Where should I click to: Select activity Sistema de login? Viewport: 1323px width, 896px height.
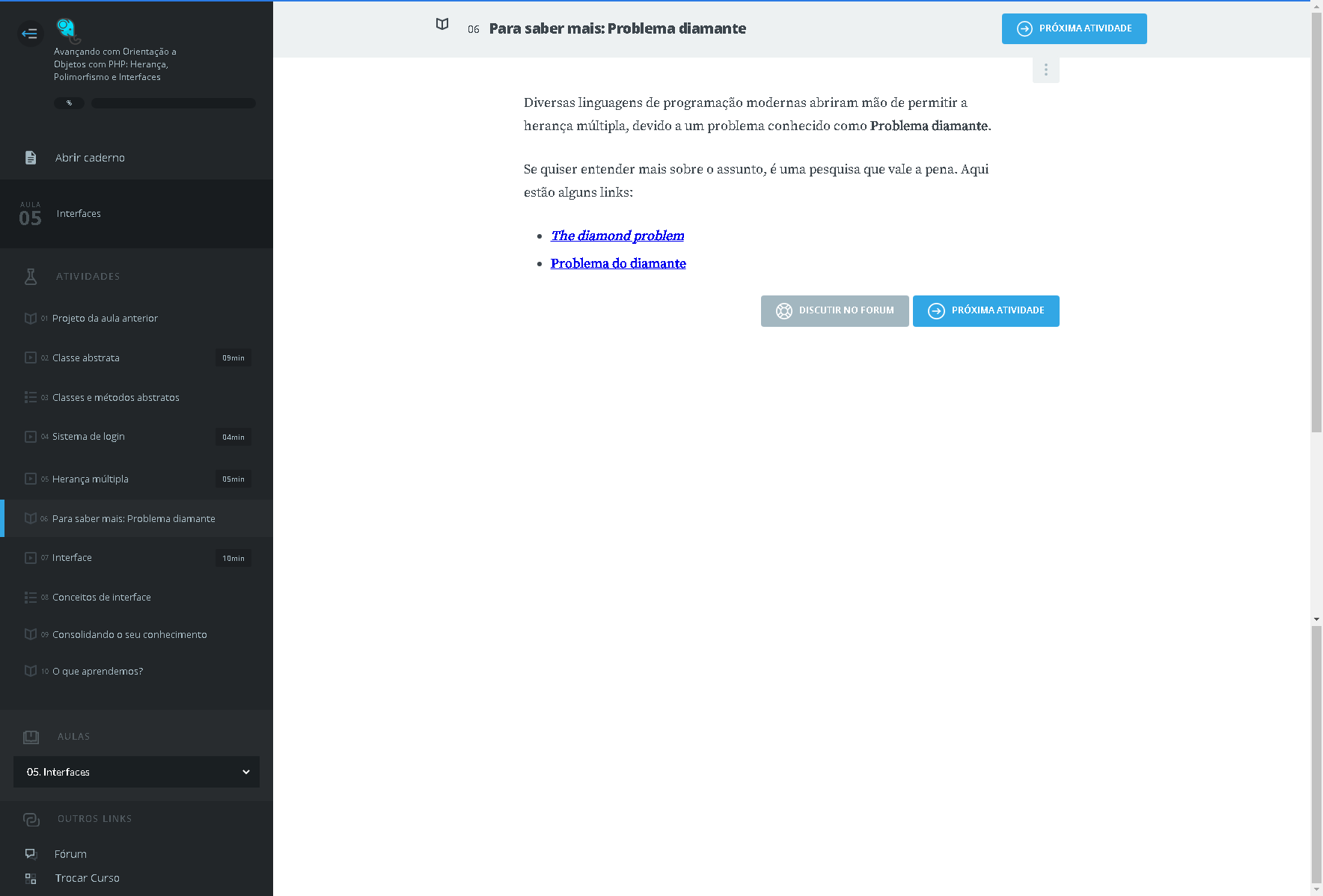pyautogui.click(x=88, y=437)
